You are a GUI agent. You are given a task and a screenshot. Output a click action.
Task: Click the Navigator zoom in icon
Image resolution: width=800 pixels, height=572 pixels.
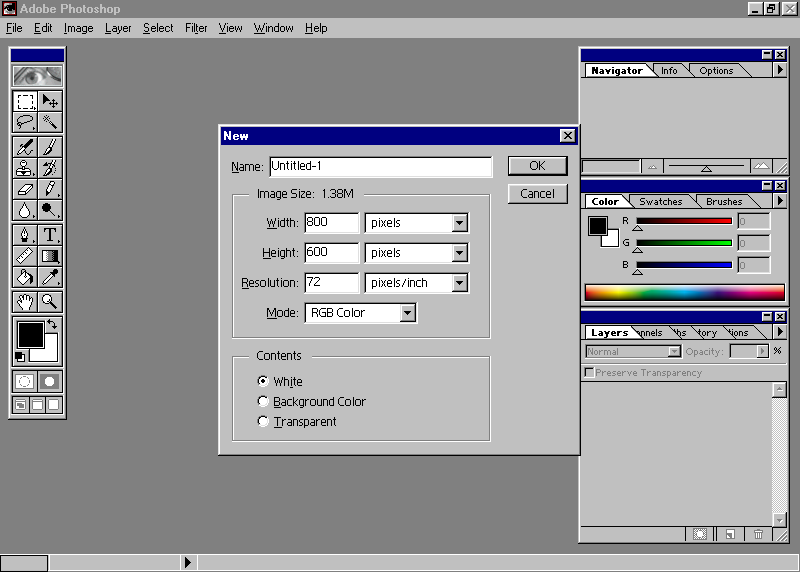click(761, 166)
